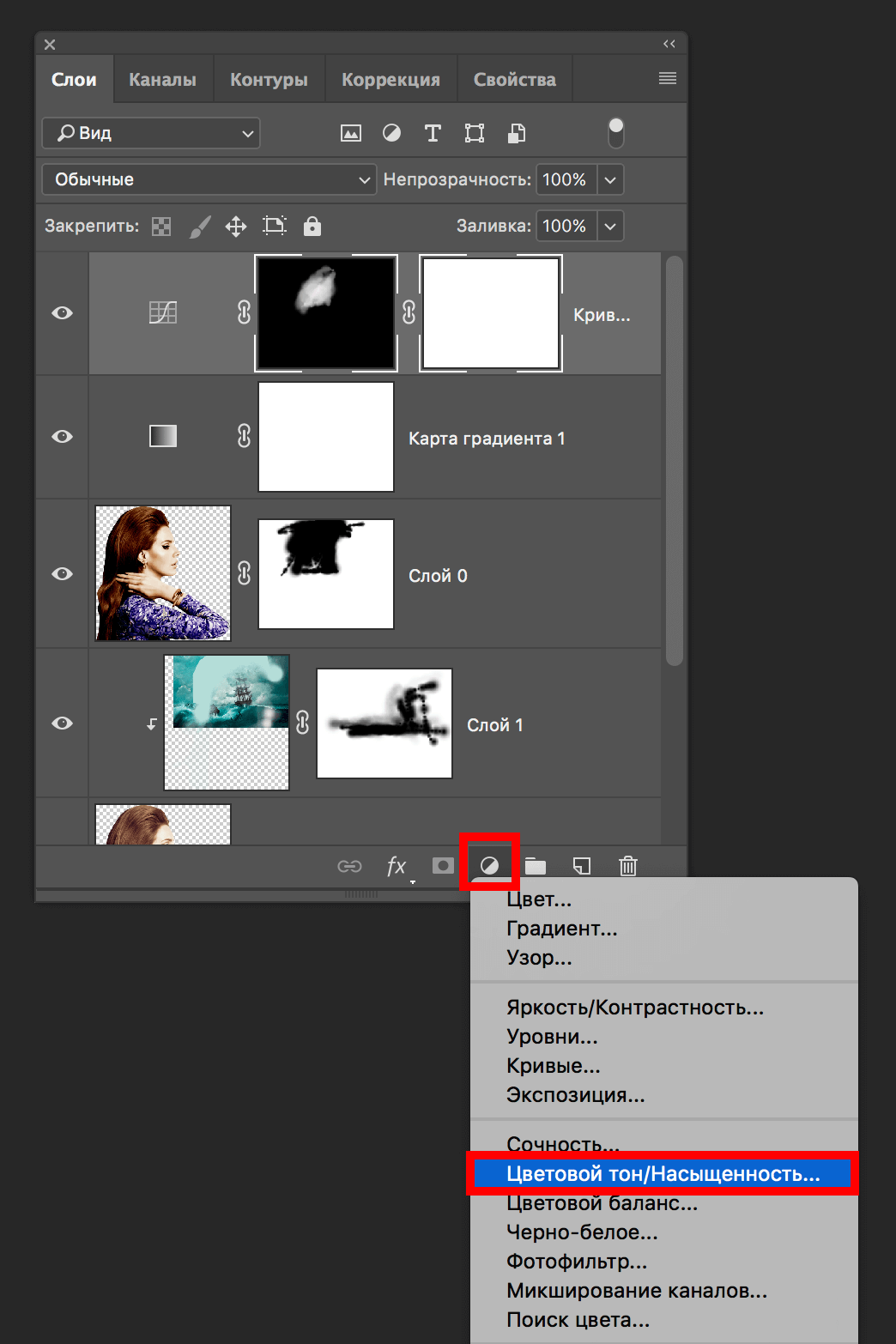Create a new layer with the page icon
The width and height of the screenshot is (896, 1344).
click(x=582, y=866)
